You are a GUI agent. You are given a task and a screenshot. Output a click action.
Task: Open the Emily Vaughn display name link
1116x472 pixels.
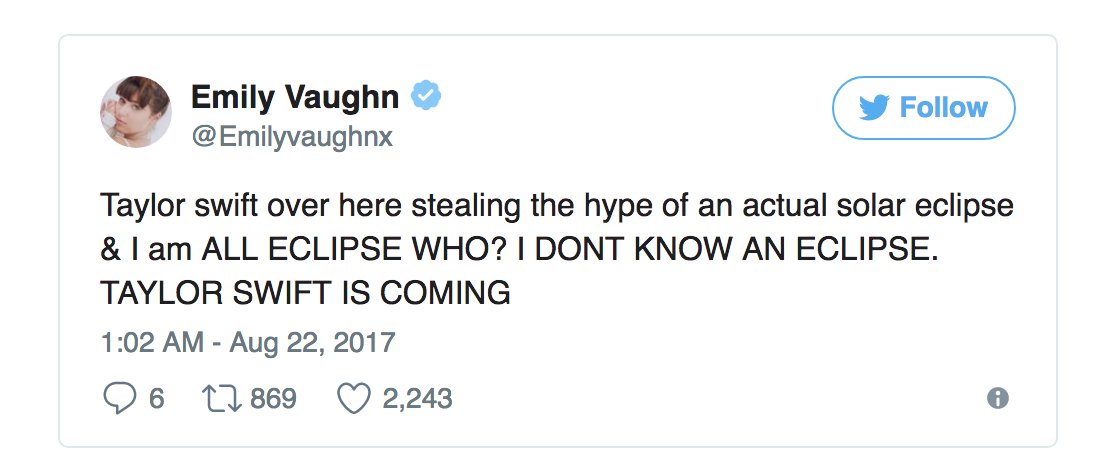[295, 97]
